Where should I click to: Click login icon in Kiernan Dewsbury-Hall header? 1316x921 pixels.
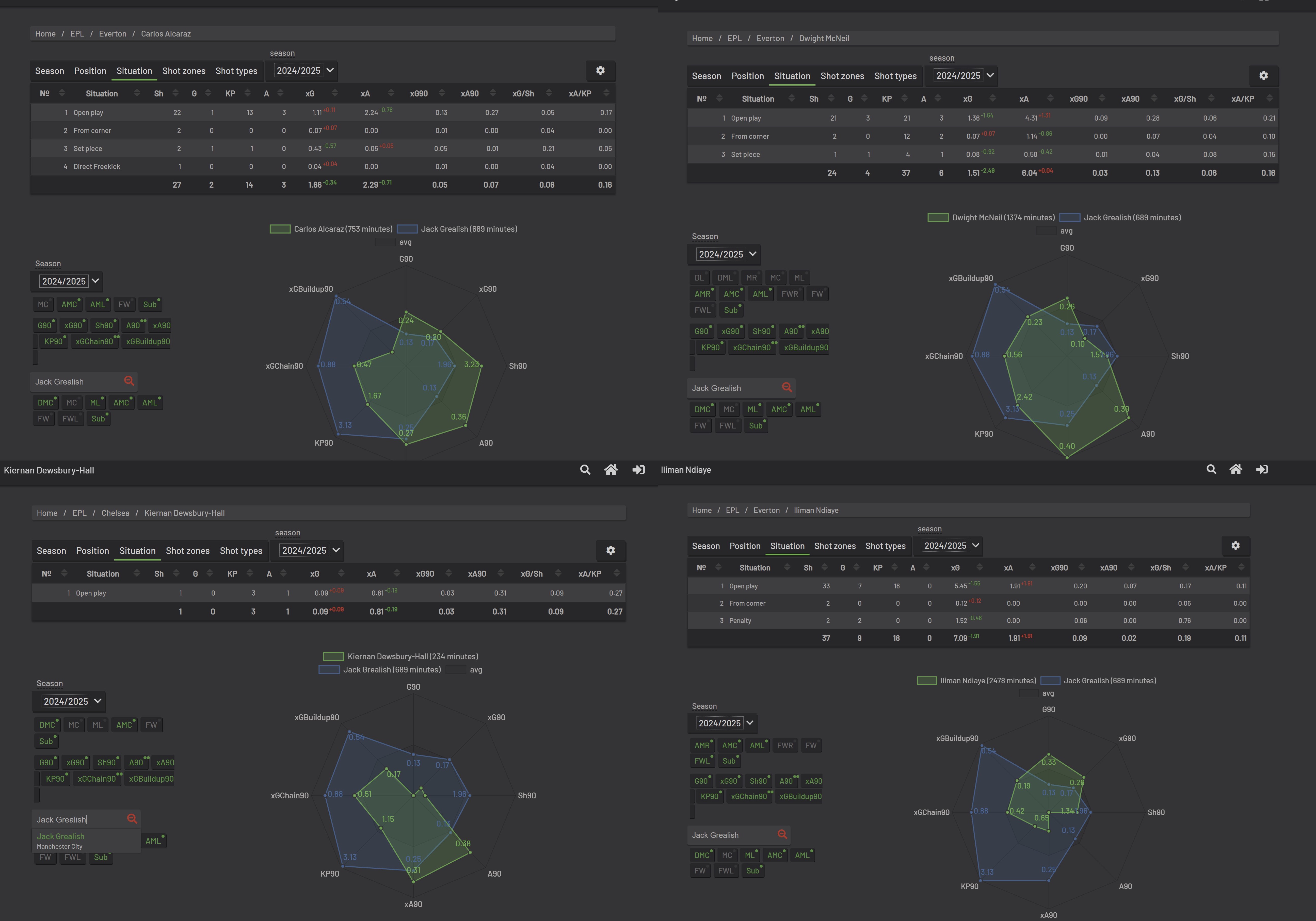(x=638, y=470)
